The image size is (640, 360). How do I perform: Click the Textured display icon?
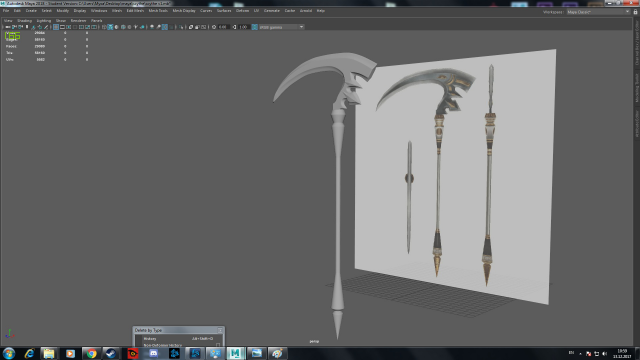click(129, 27)
